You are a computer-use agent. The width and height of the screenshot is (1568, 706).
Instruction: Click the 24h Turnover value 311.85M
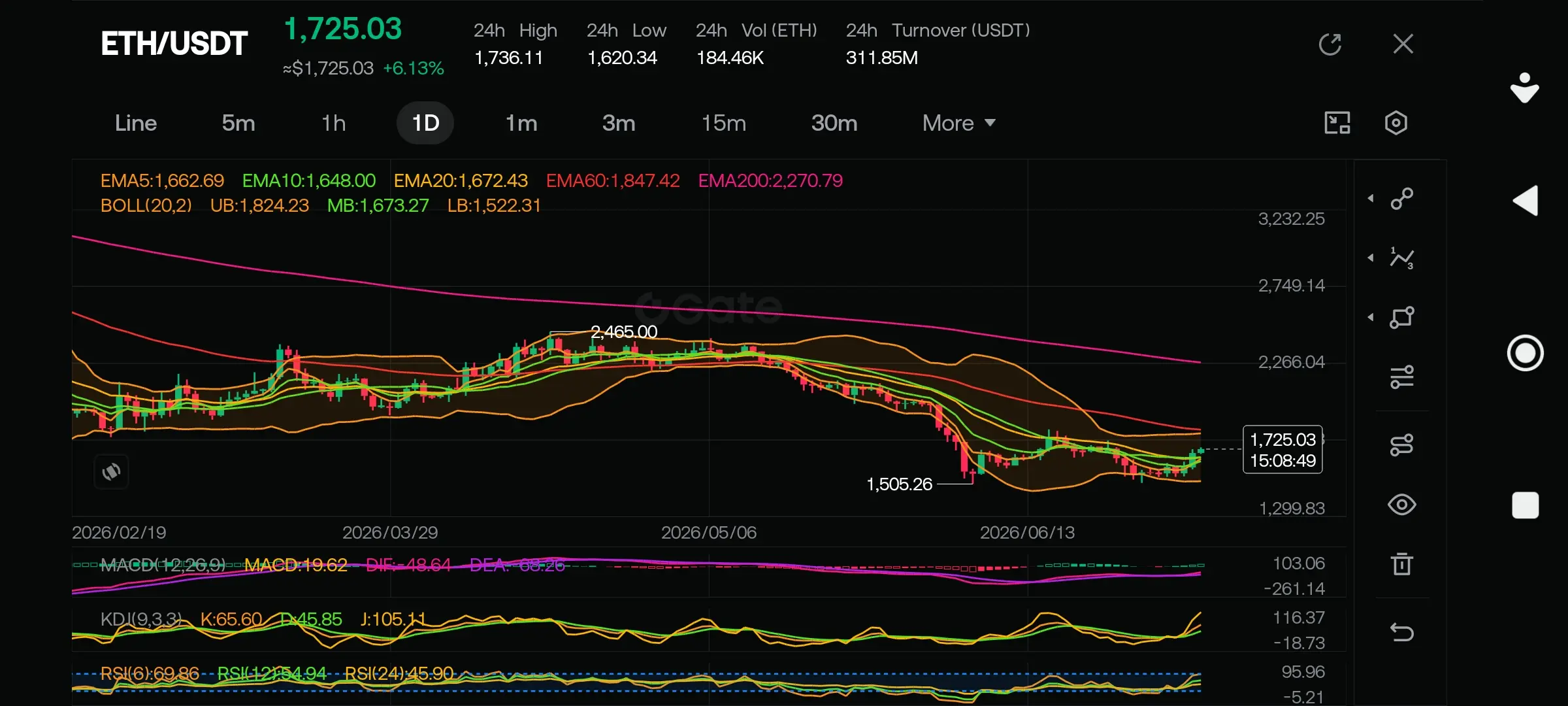click(881, 58)
